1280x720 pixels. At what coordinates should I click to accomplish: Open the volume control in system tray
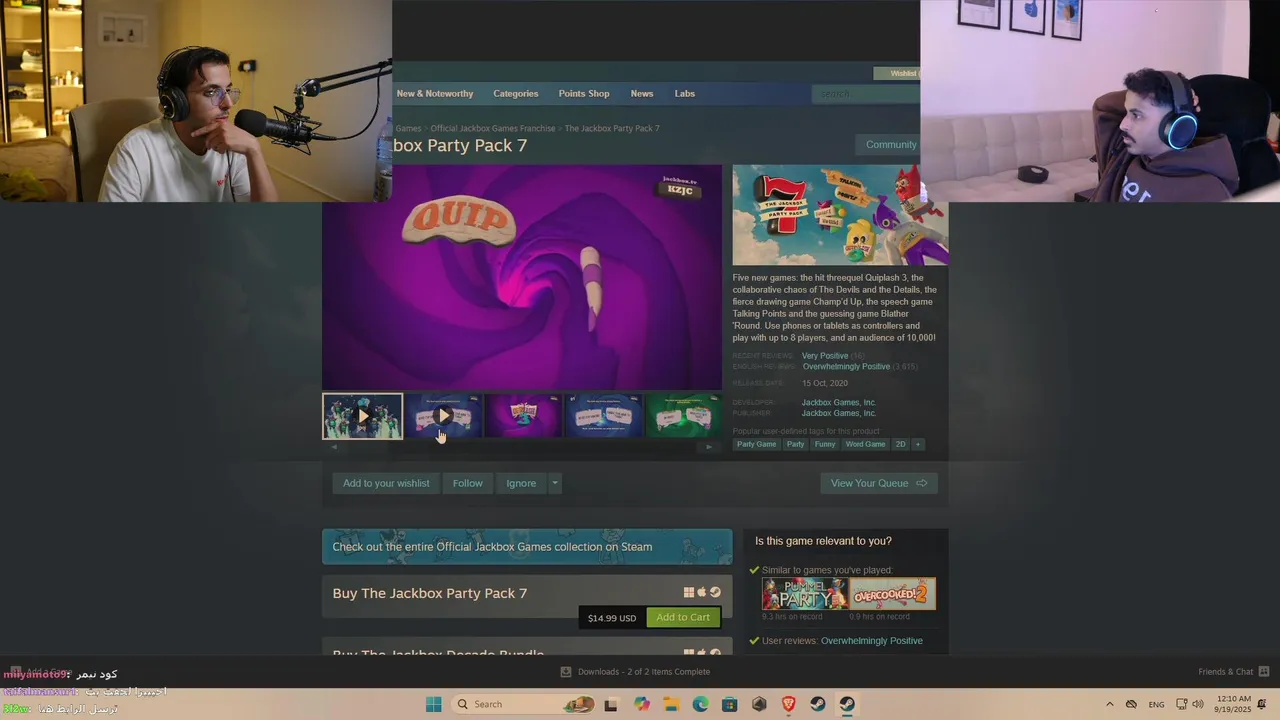point(1198,704)
